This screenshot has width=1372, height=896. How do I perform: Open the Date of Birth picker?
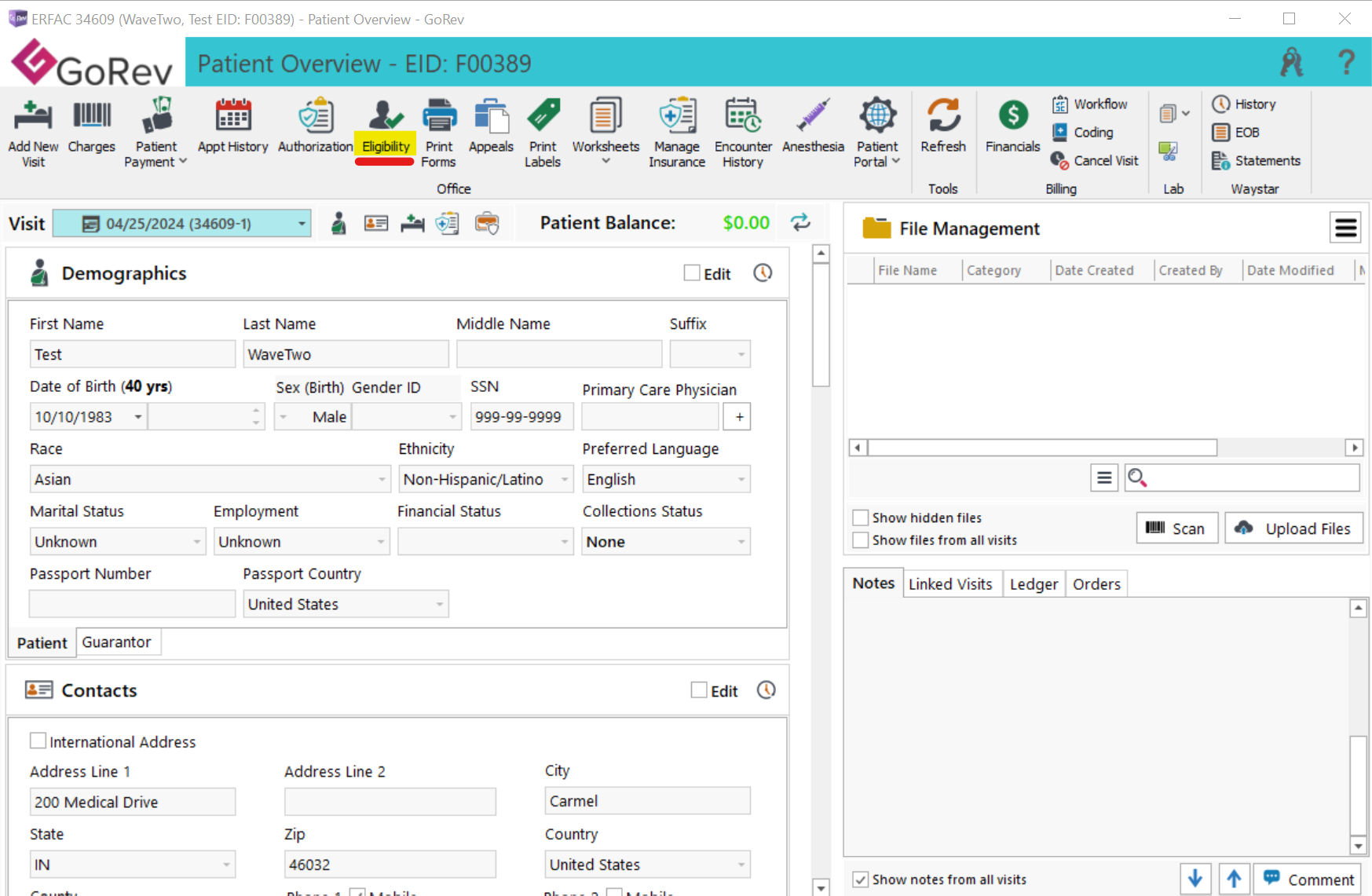(137, 416)
